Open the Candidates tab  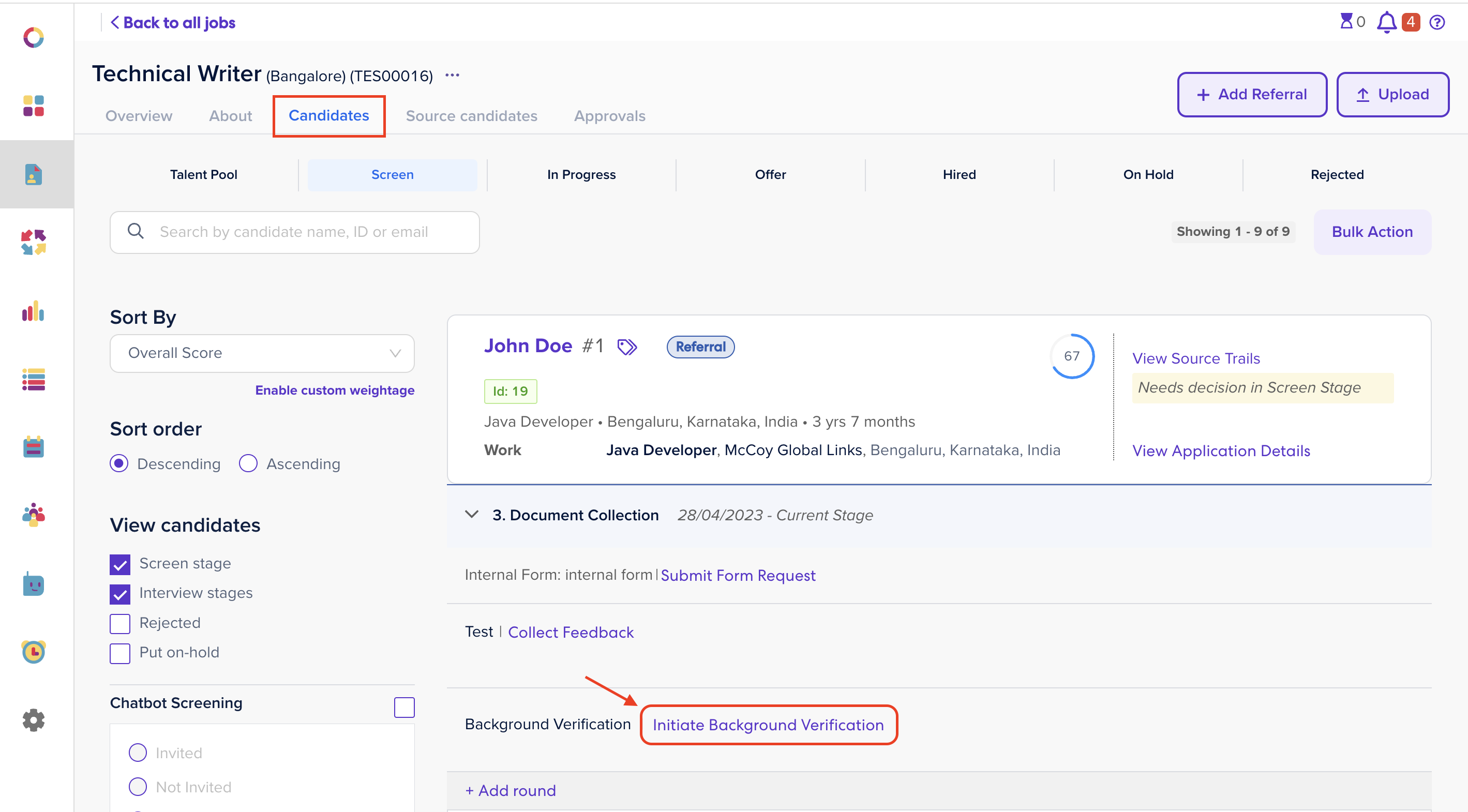(329, 116)
